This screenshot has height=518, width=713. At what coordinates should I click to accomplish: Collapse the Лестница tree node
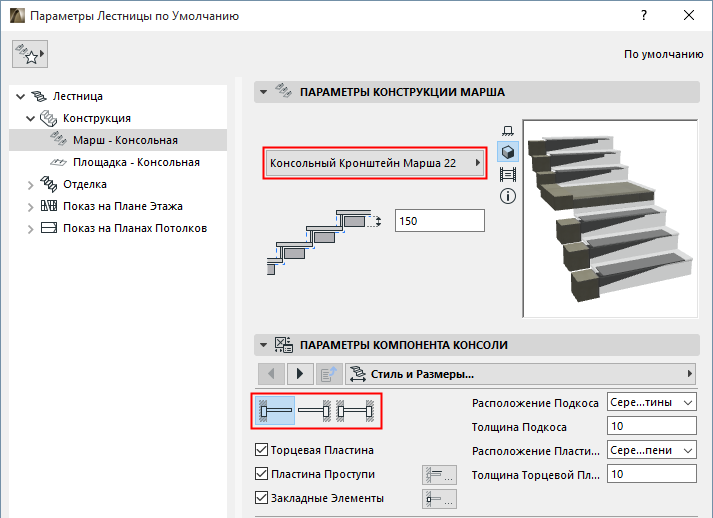20,96
